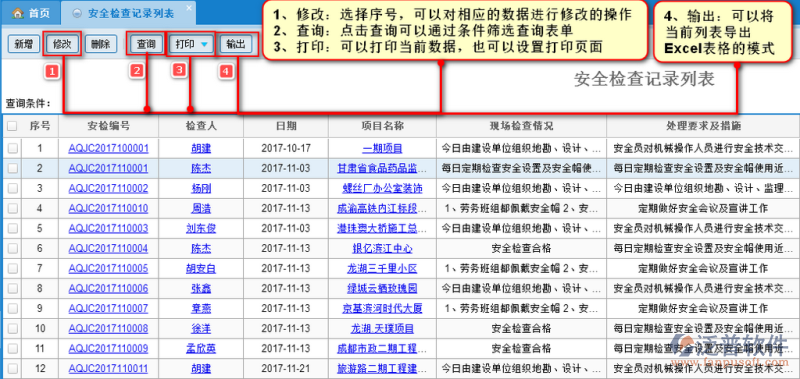Check the checkbox for row 5

click(12, 229)
